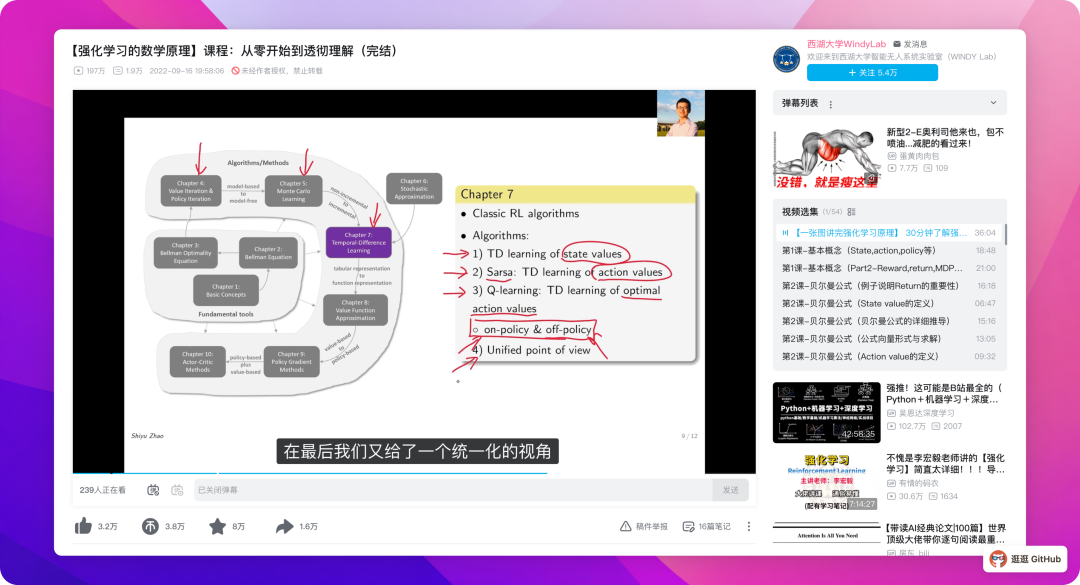Image resolution: width=1080 pixels, height=585 pixels.
Task: Open danmaku settings icon
Action: pos(177,490)
